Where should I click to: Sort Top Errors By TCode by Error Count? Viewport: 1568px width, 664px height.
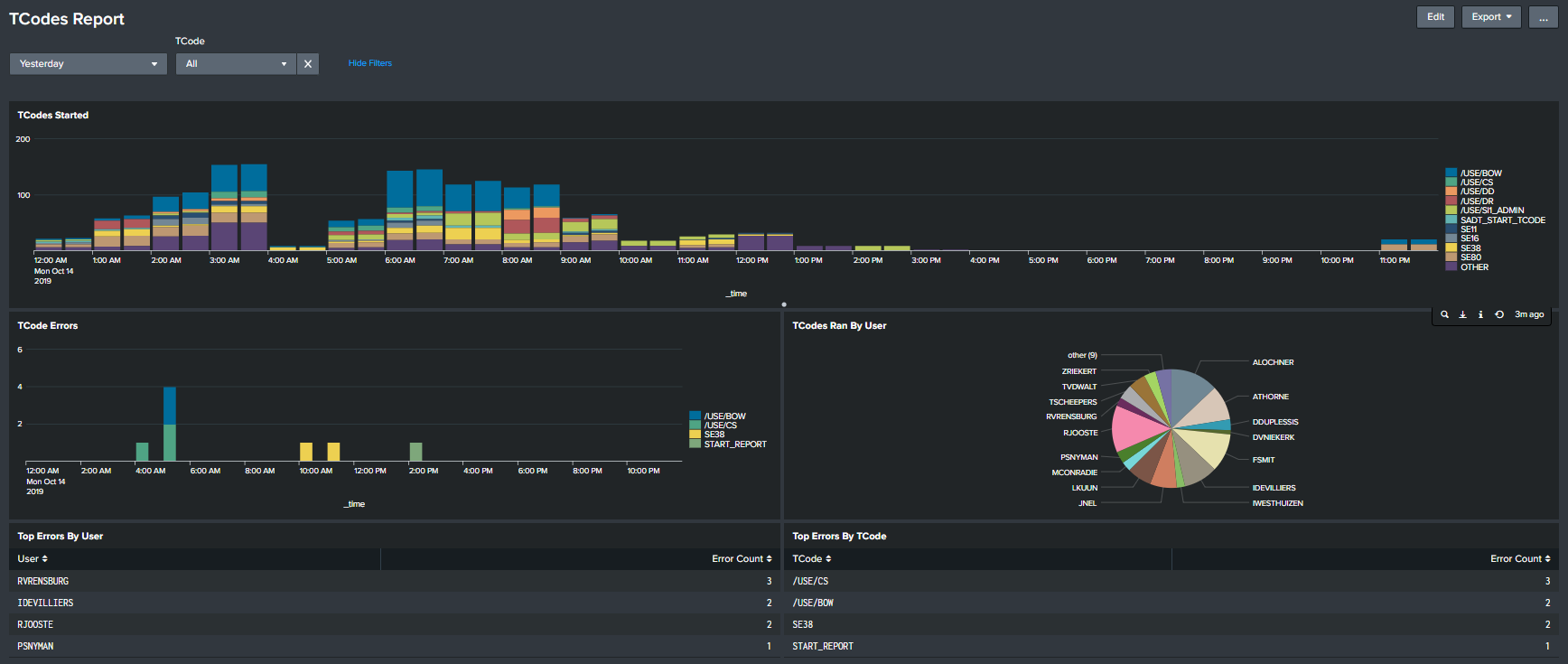(1520, 559)
